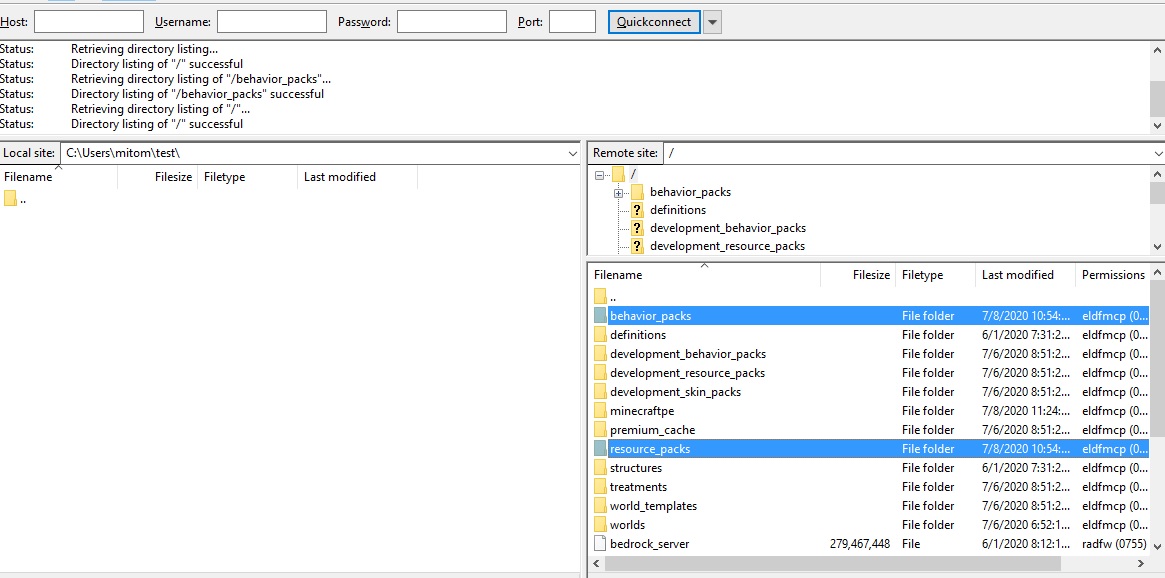Click question-mark icon beside development_behavior_packs
The image size is (1165, 578).
[x=637, y=228]
